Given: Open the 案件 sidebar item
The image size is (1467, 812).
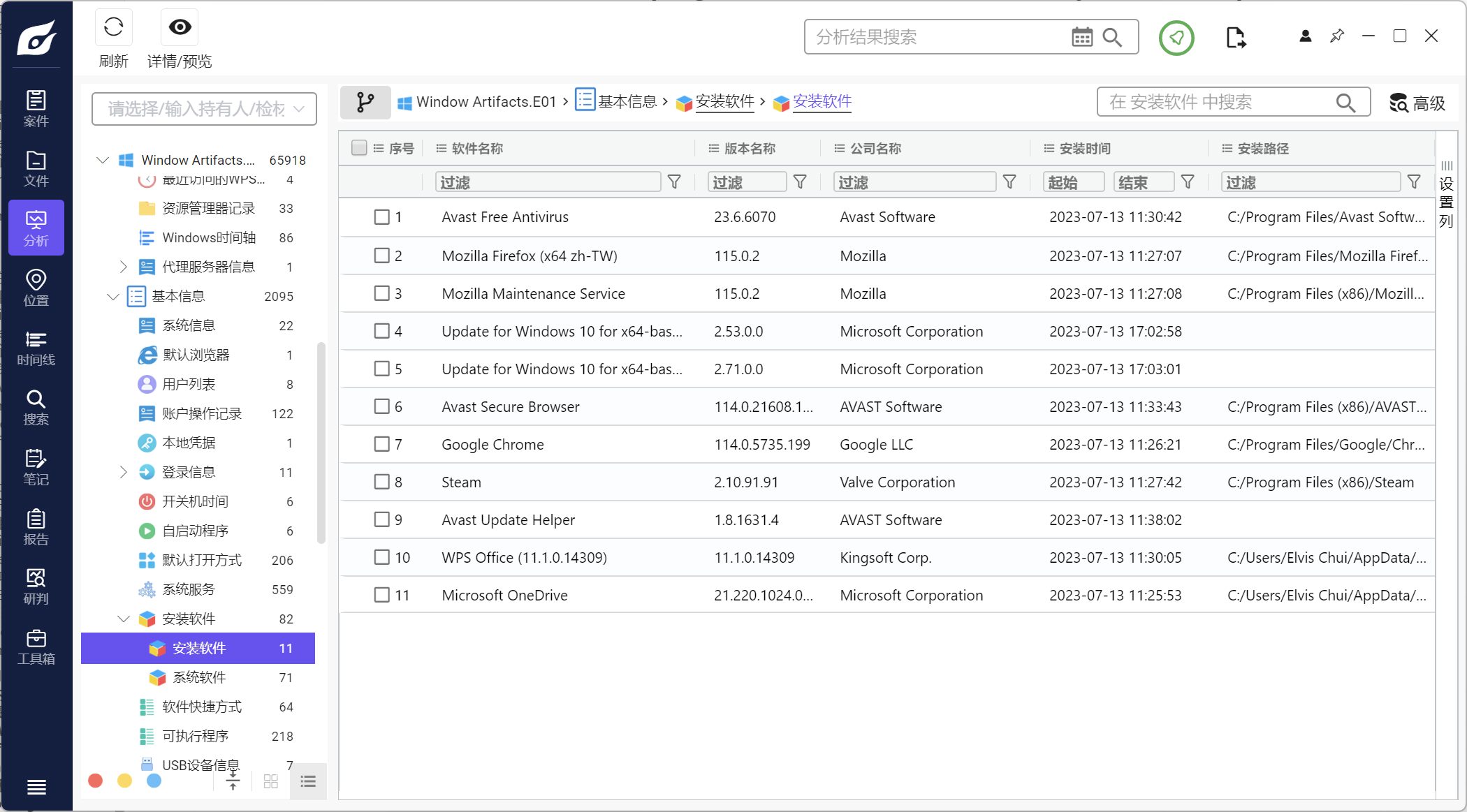Looking at the screenshot, I should (x=36, y=108).
